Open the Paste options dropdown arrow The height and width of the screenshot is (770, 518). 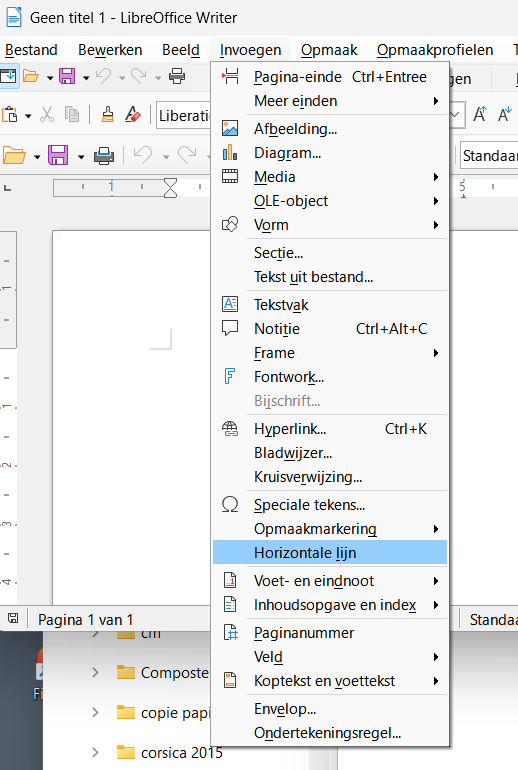tap(28, 116)
